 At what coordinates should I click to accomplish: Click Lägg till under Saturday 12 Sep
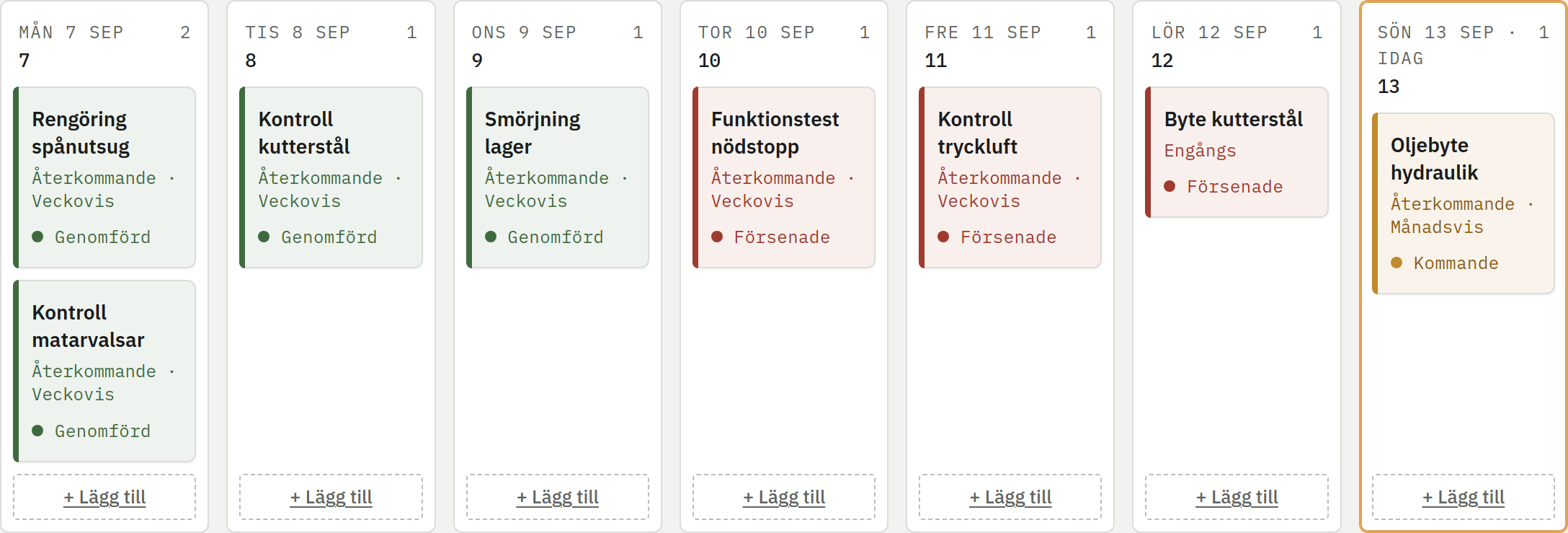[x=1237, y=497]
